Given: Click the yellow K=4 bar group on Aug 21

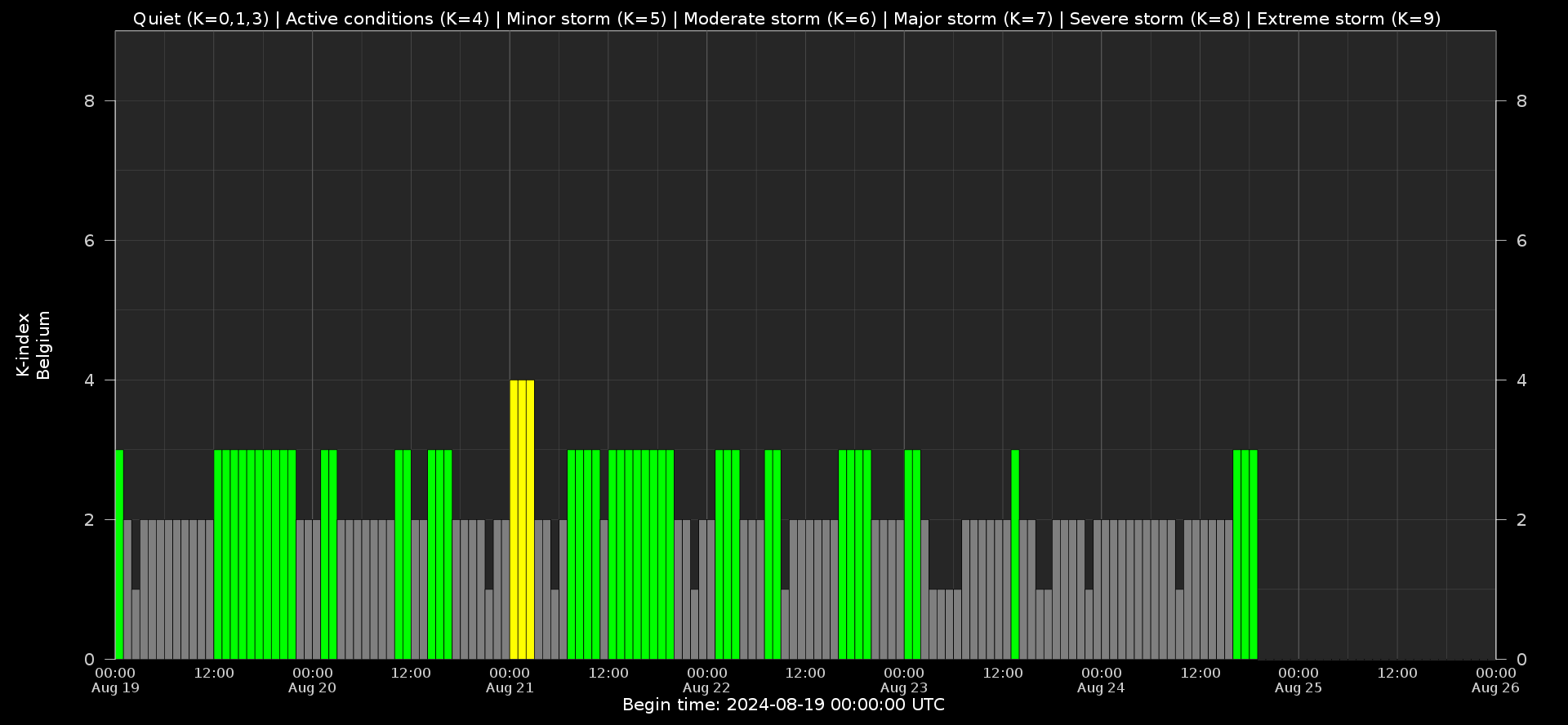Looking at the screenshot, I should pos(522,519).
